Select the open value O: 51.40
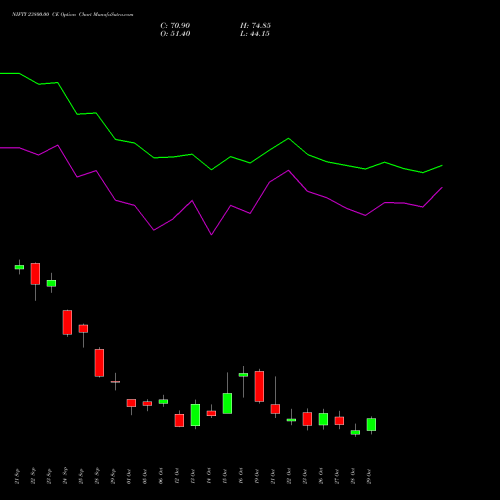The image size is (500, 500). 175,34
